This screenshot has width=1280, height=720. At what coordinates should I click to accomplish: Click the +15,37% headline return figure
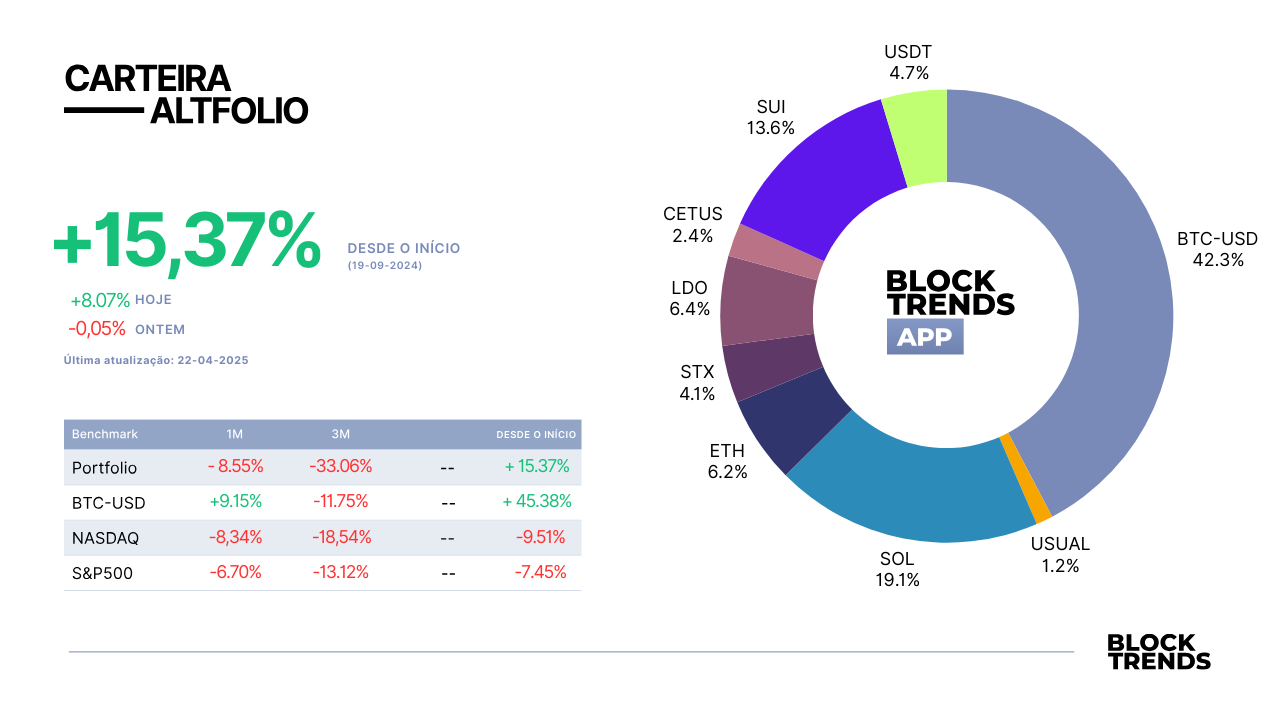[187, 241]
